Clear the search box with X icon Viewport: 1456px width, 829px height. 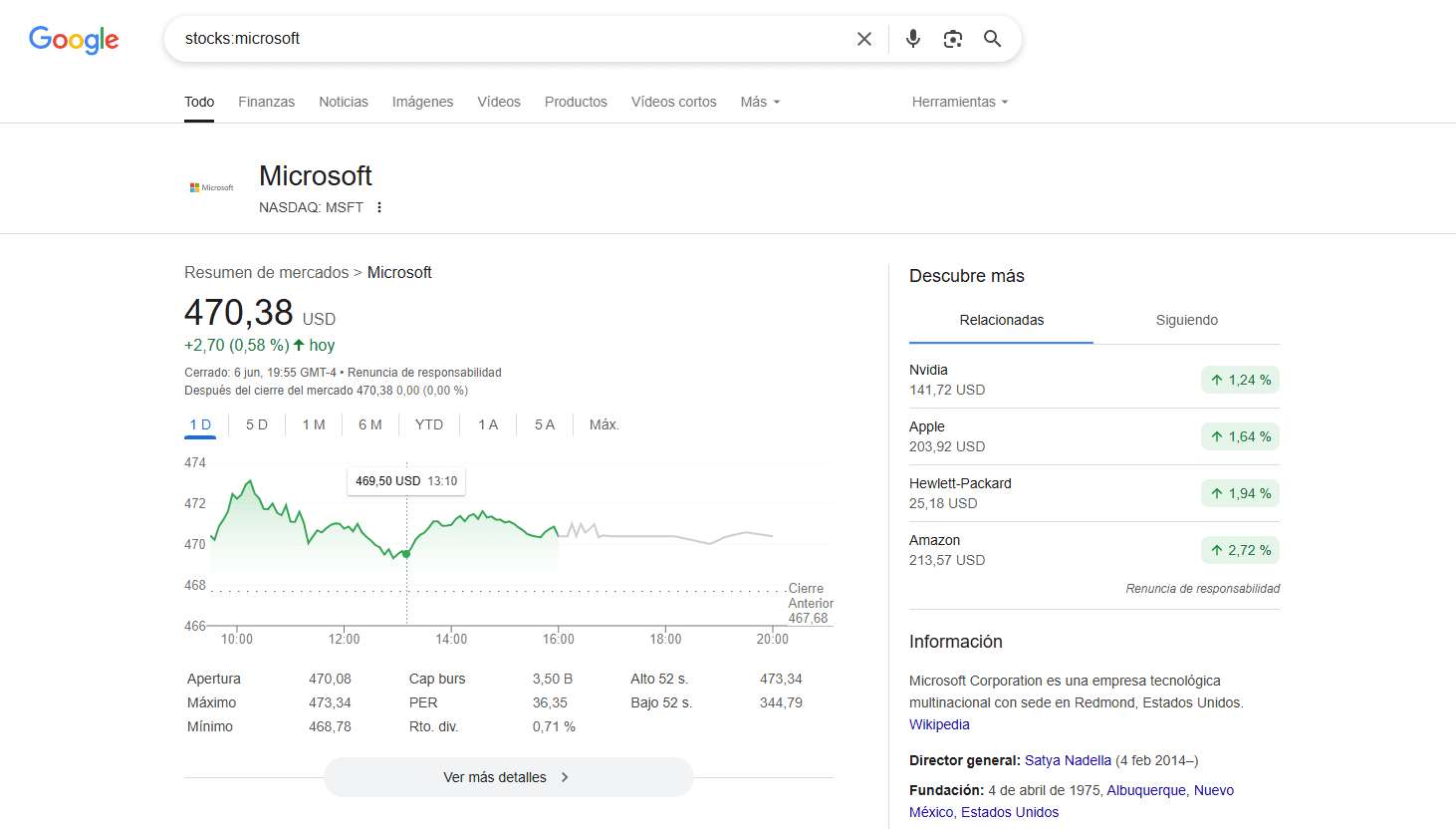[864, 39]
